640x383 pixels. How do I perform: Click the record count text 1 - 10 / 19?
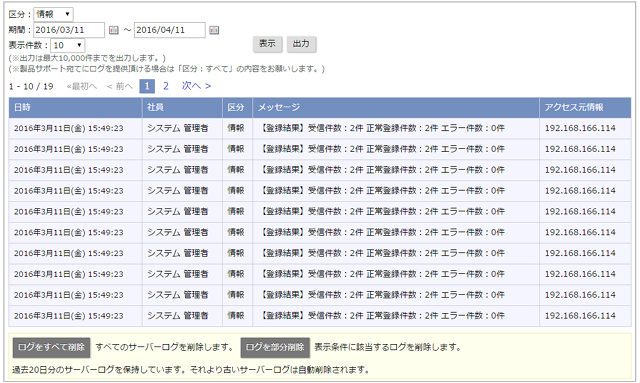pyautogui.click(x=31, y=87)
